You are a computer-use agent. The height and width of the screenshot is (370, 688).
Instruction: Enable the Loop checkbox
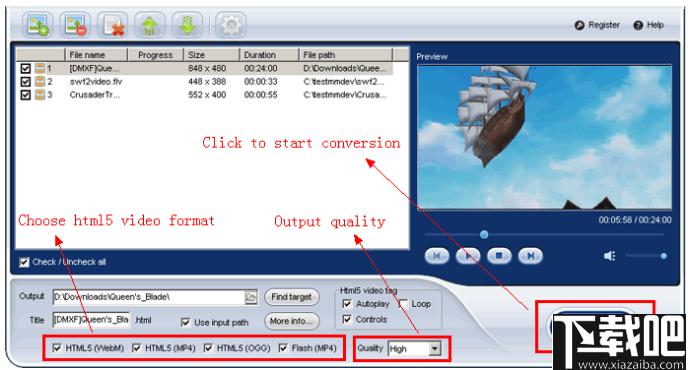click(403, 304)
